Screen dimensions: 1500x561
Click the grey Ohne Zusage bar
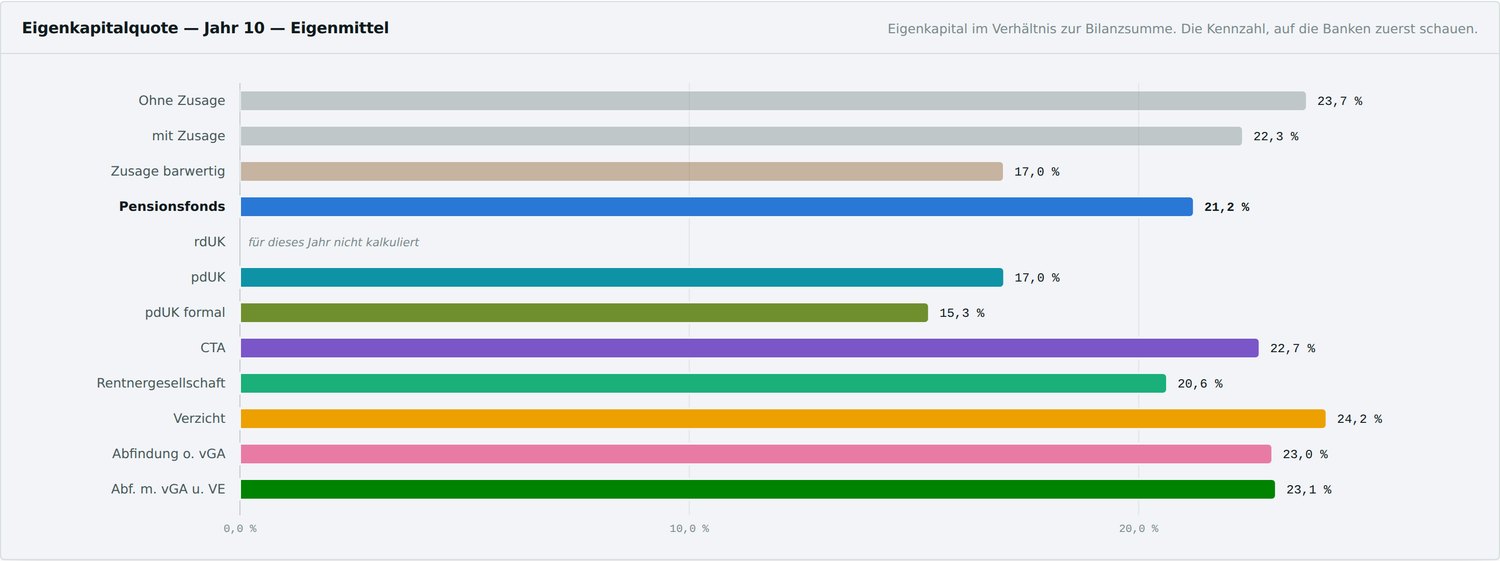pos(773,101)
